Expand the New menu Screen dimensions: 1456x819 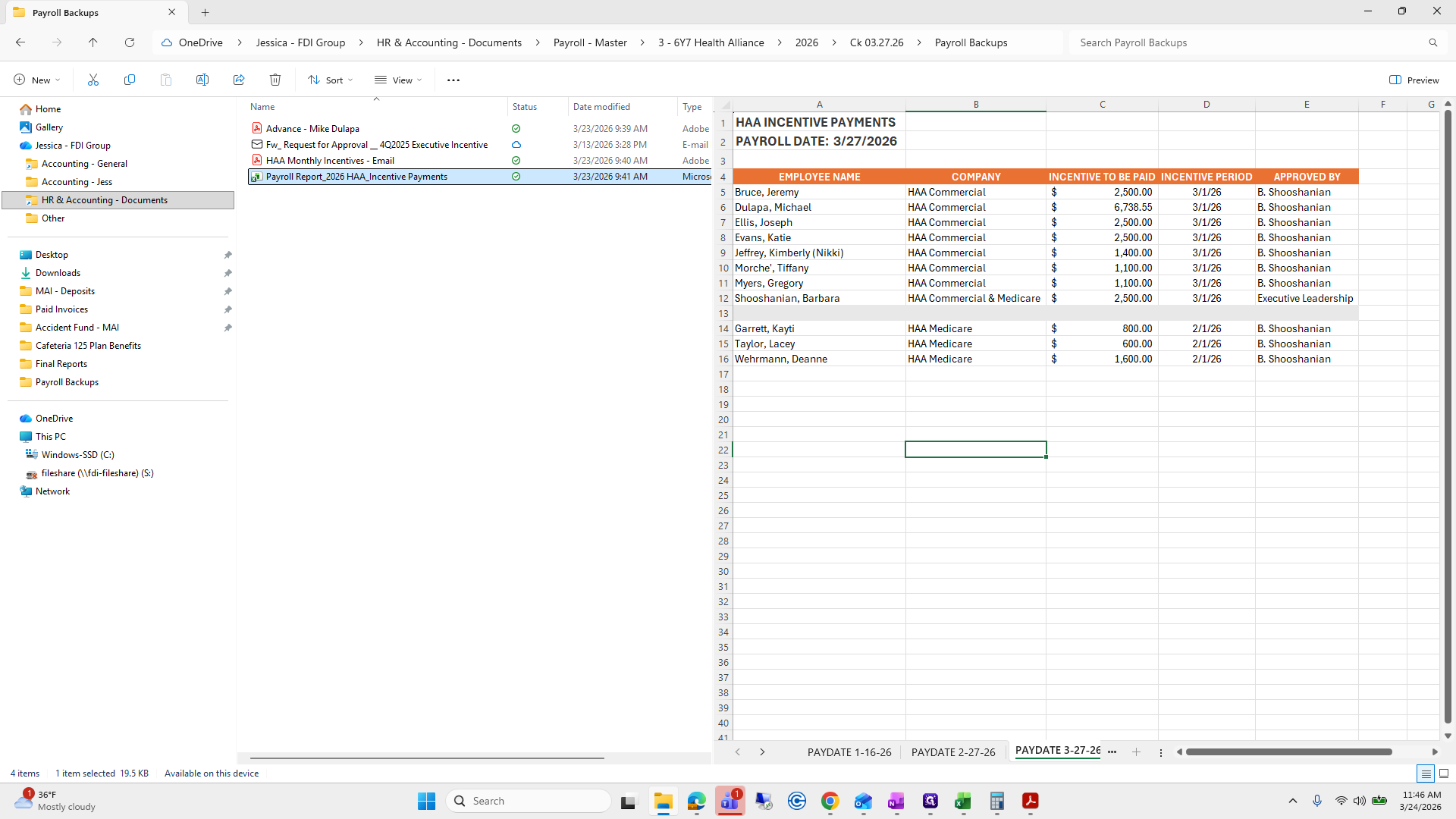pos(36,80)
